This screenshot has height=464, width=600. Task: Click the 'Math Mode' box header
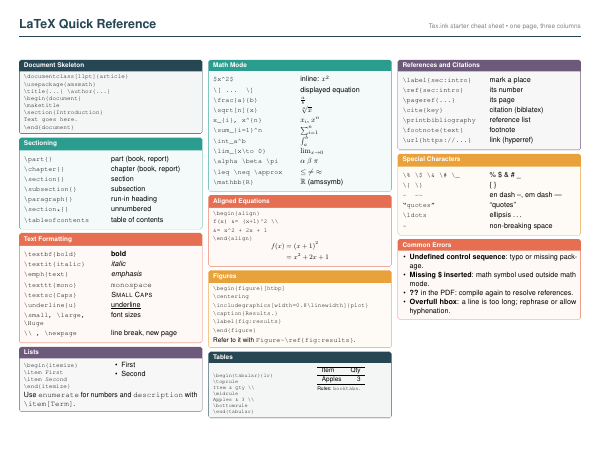[x=300, y=65]
